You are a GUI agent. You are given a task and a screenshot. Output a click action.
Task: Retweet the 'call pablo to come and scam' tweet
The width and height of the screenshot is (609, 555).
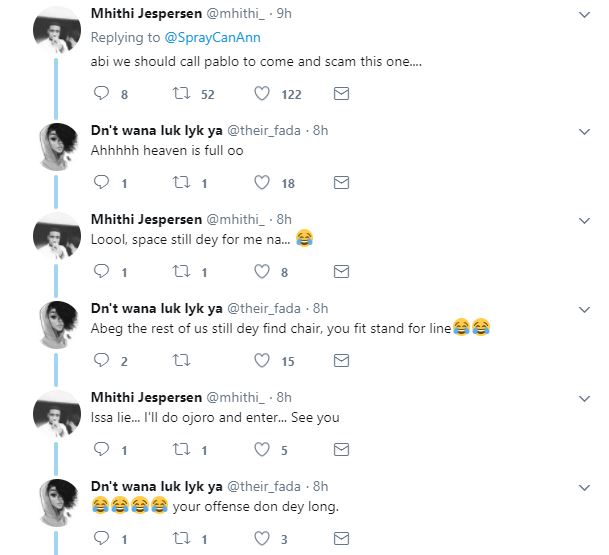[184, 94]
